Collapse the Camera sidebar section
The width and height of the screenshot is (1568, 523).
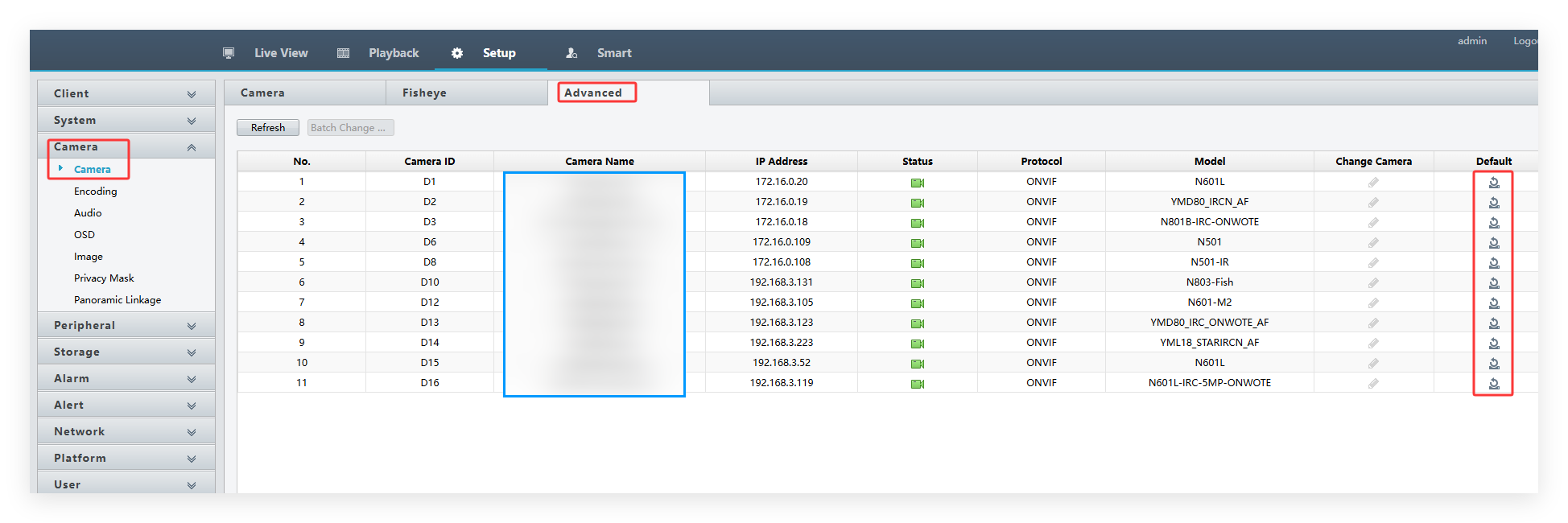point(191,147)
